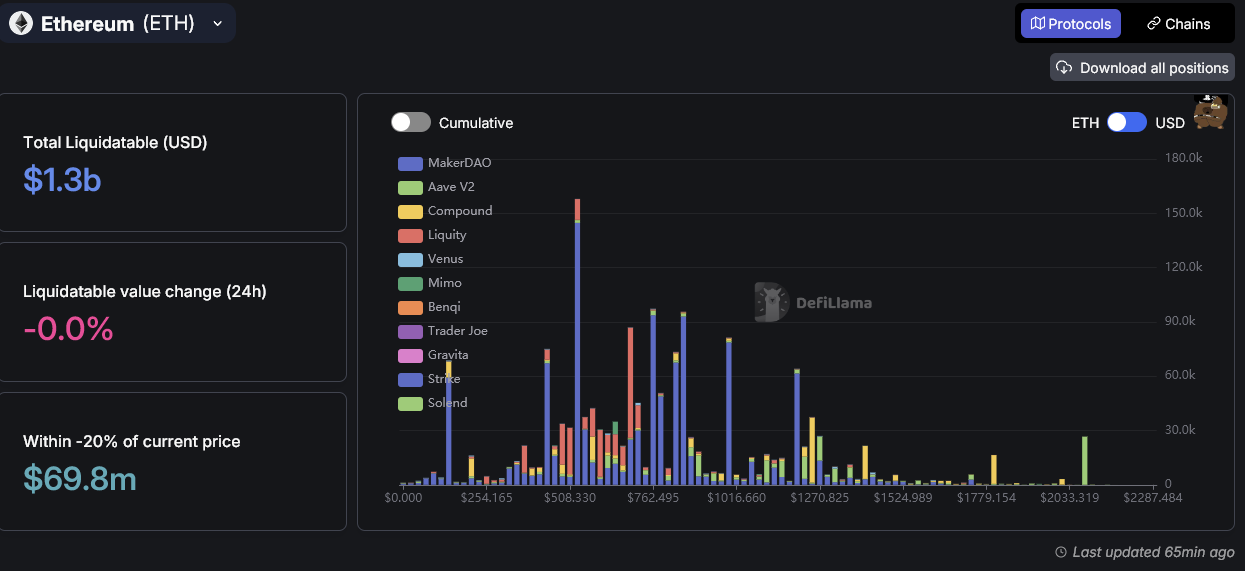Screen dimensions: 1245x571
Task: Toggle the ETH / USD switch
Action: (x=1127, y=122)
